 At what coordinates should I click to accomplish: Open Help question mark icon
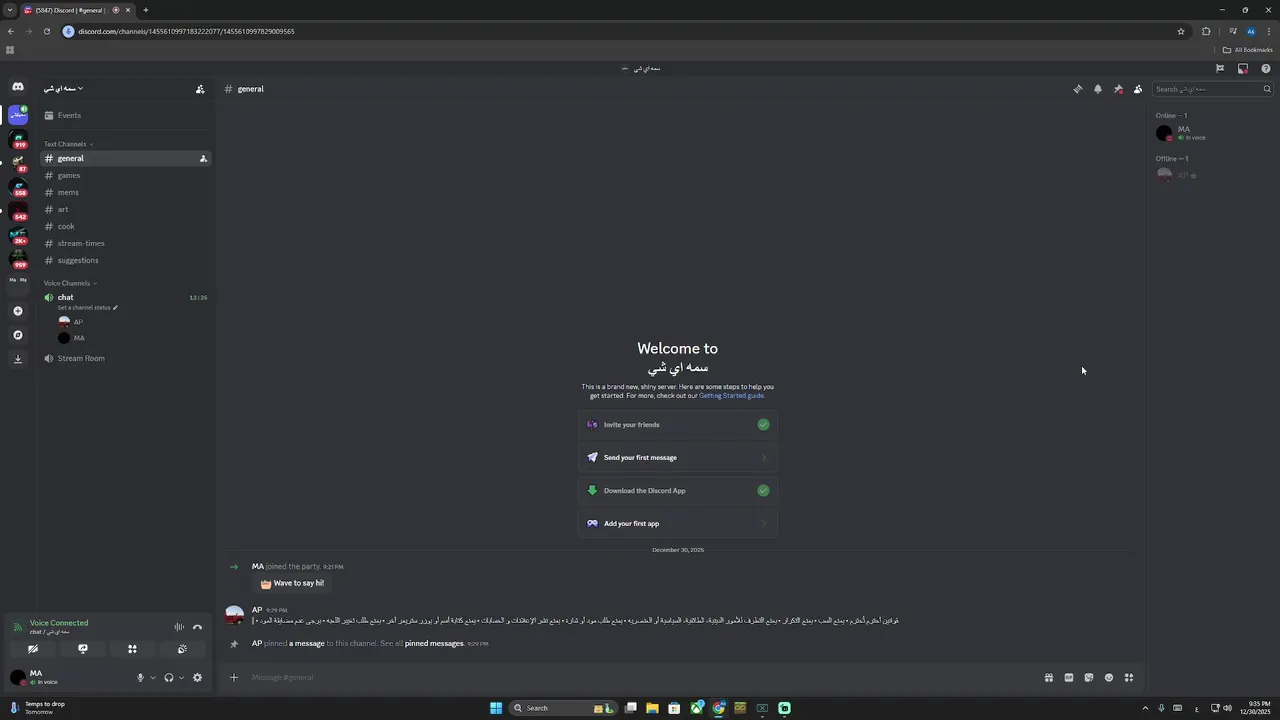point(1266,69)
